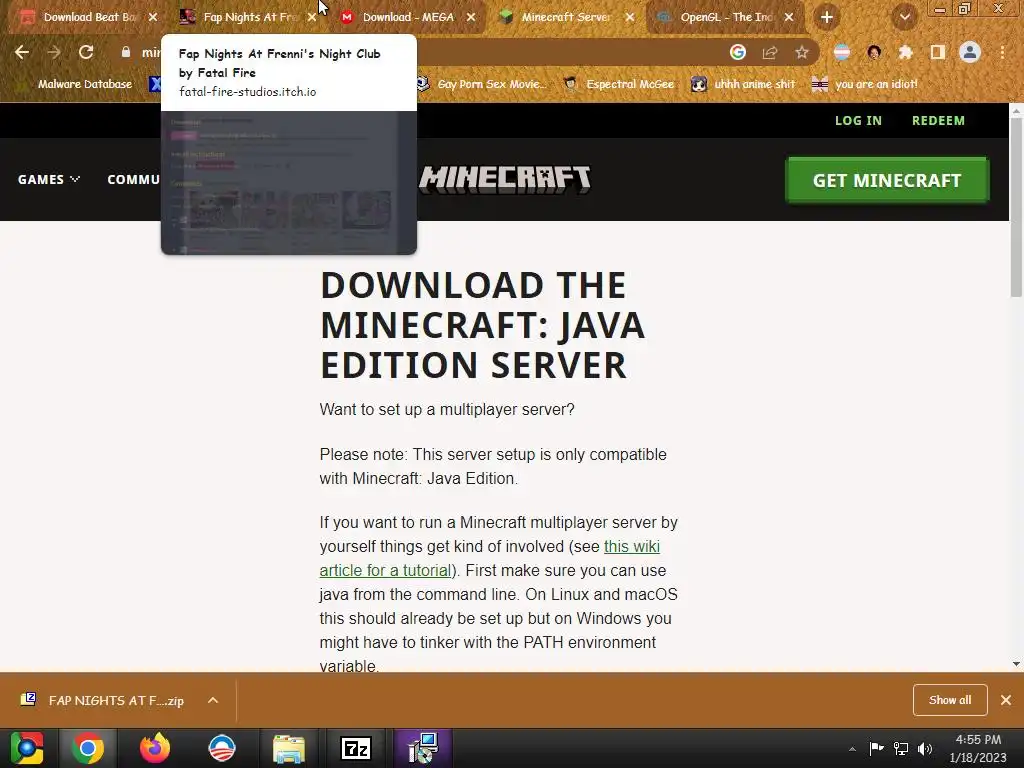This screenshot has height=768, width=1024.
Task: Click the scrollbar down arrow
Action: click(1016, 664)
